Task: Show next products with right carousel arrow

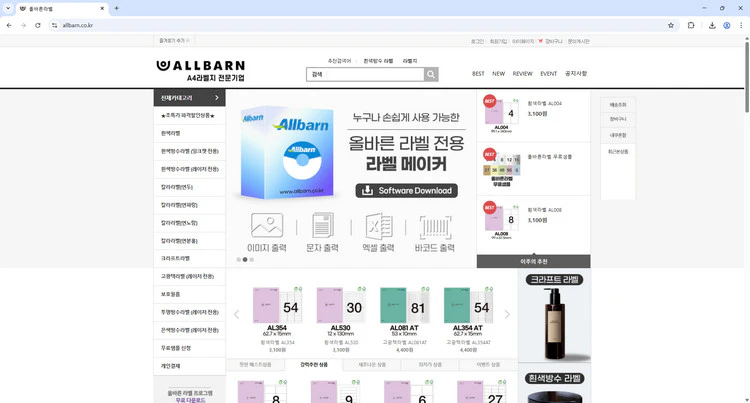Action: click(507, 314)
